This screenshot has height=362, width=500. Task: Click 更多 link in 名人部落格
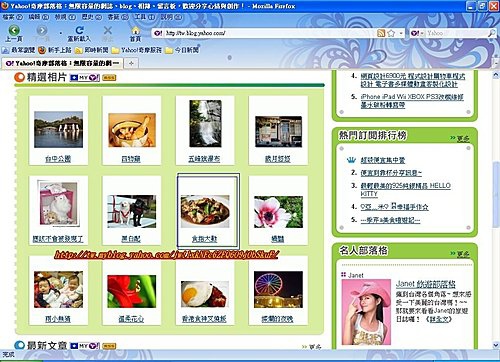click(x=463, y=254)
